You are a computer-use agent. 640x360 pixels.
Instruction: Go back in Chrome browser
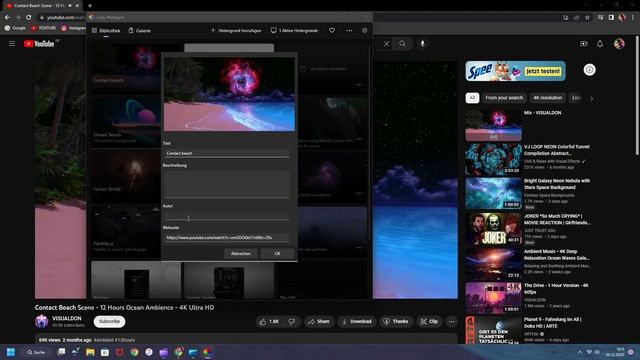click(x=7, y=18)
